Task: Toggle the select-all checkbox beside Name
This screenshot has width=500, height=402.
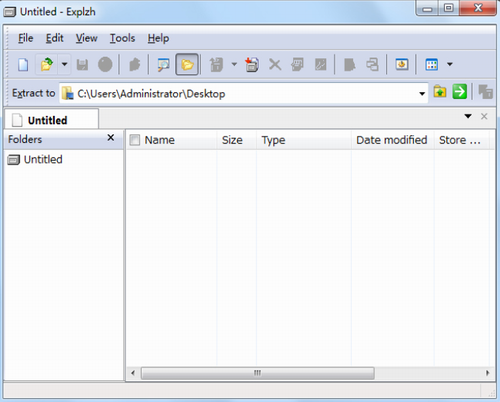Action: point(135,140)
